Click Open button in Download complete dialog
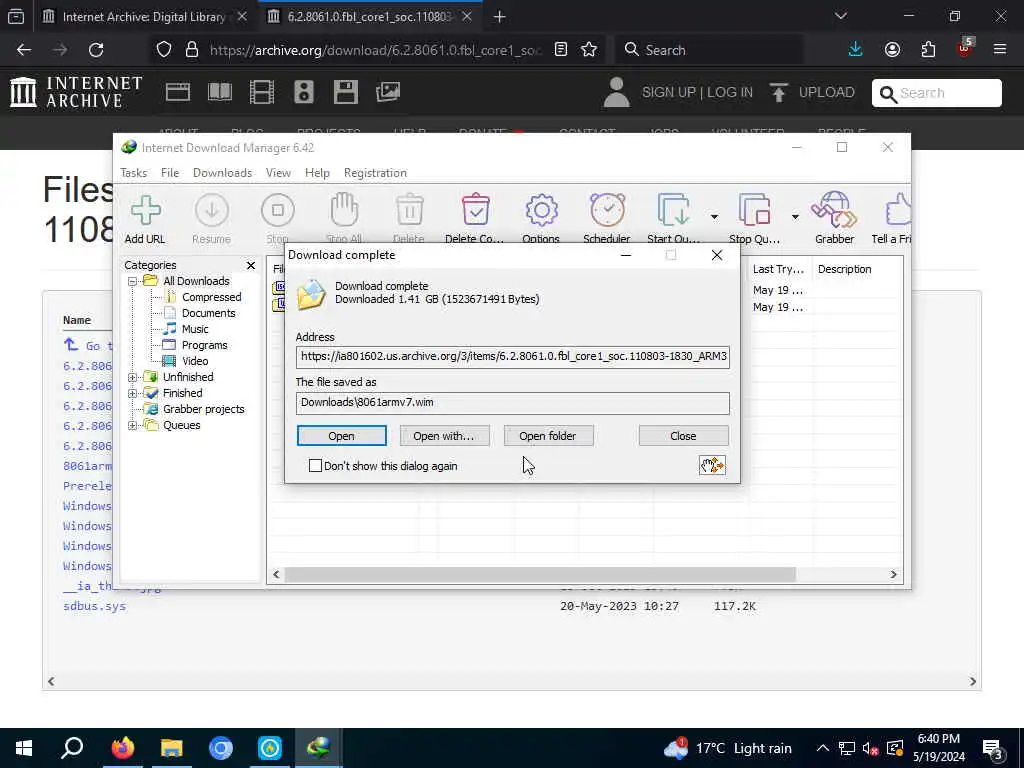Screen dimensions: 1024x768 [342, 436]
